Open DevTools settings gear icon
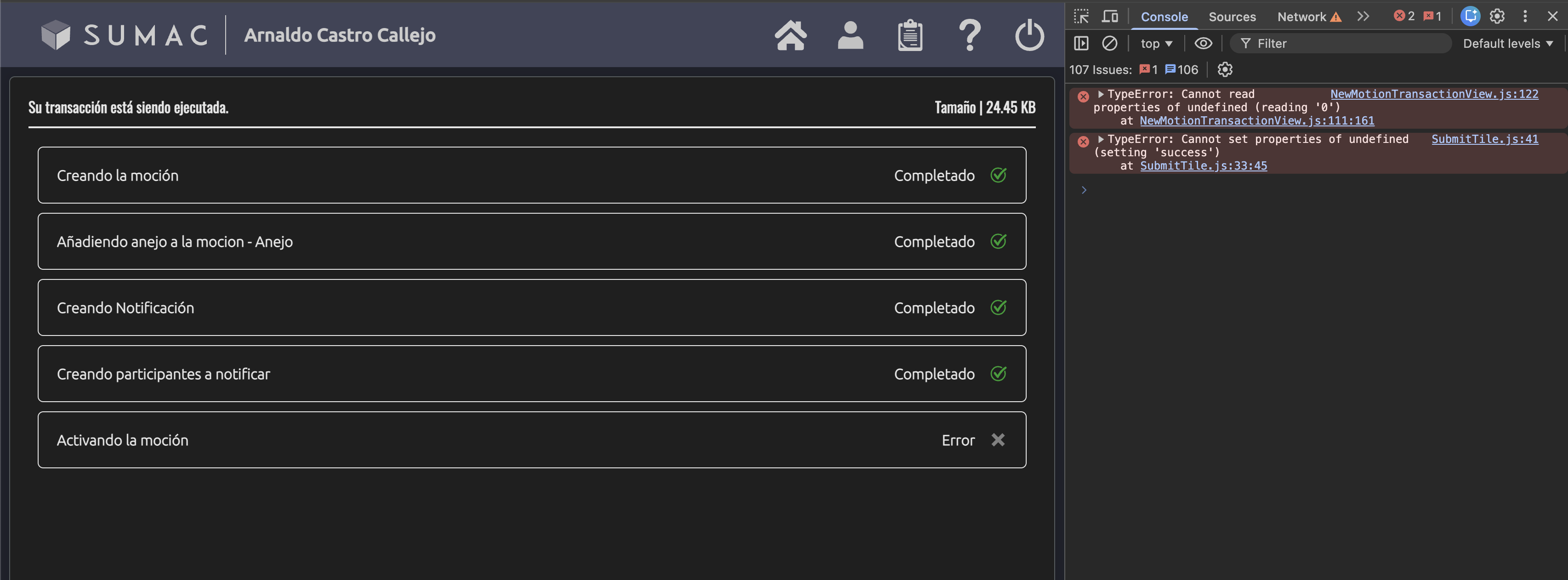 (x=1497, y=17)
